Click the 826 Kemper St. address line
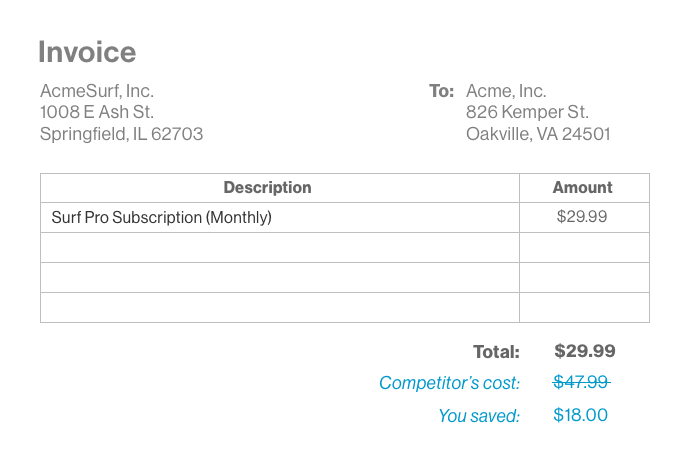 pos(528,112)
